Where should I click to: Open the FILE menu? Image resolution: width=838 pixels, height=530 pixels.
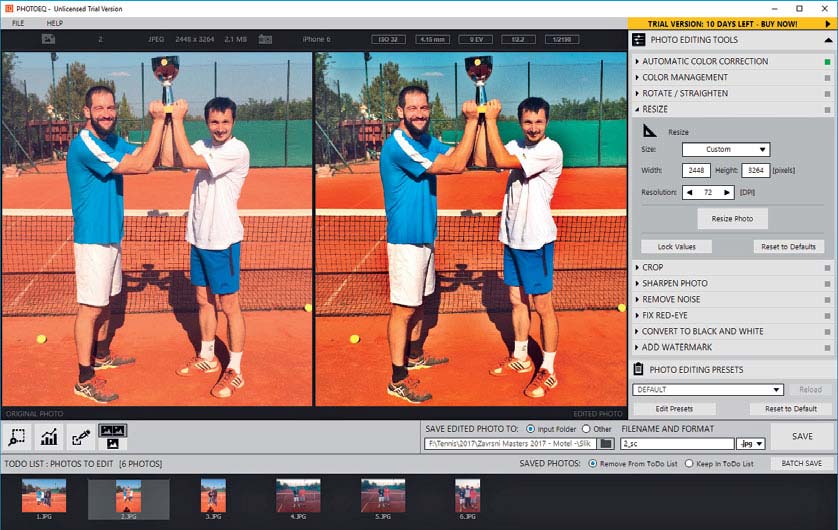[x=18, y=23]
